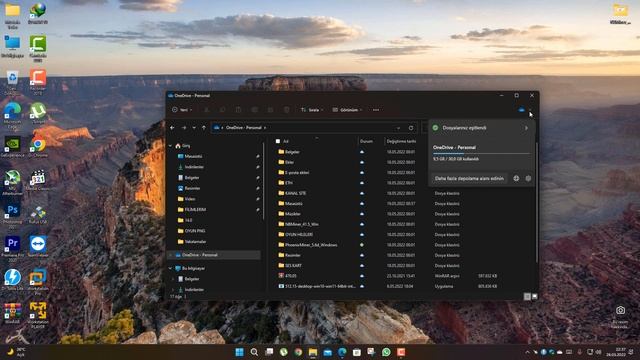The height and width of the screenshot is (360, 640).
Task: Expand address bar history chevron
Action: (398, 128)
